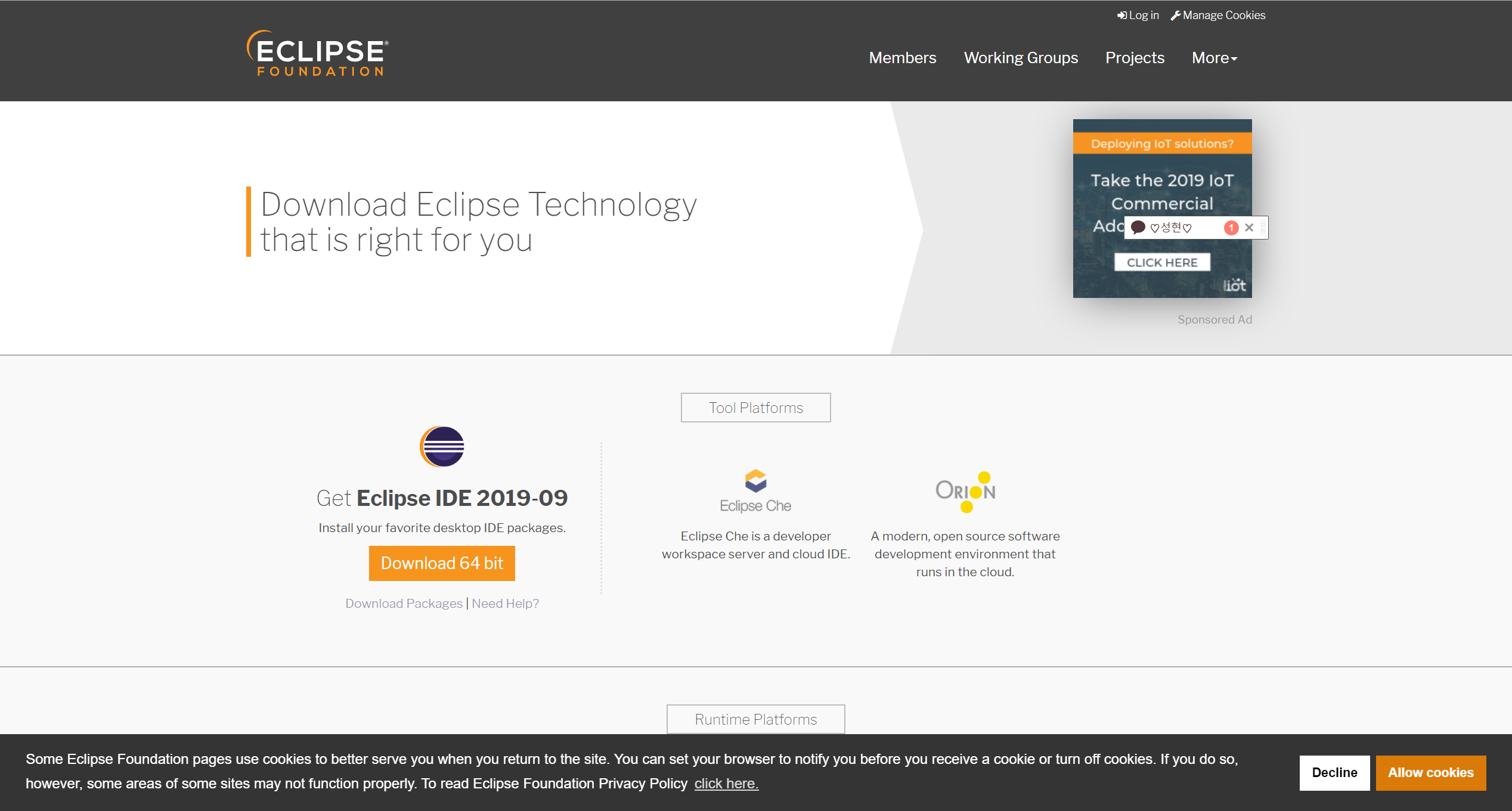Image resolution: width=1512 pixels, height=811 pixels.
Task: Open the Eclipse Che logo
Action: [755, 491]
